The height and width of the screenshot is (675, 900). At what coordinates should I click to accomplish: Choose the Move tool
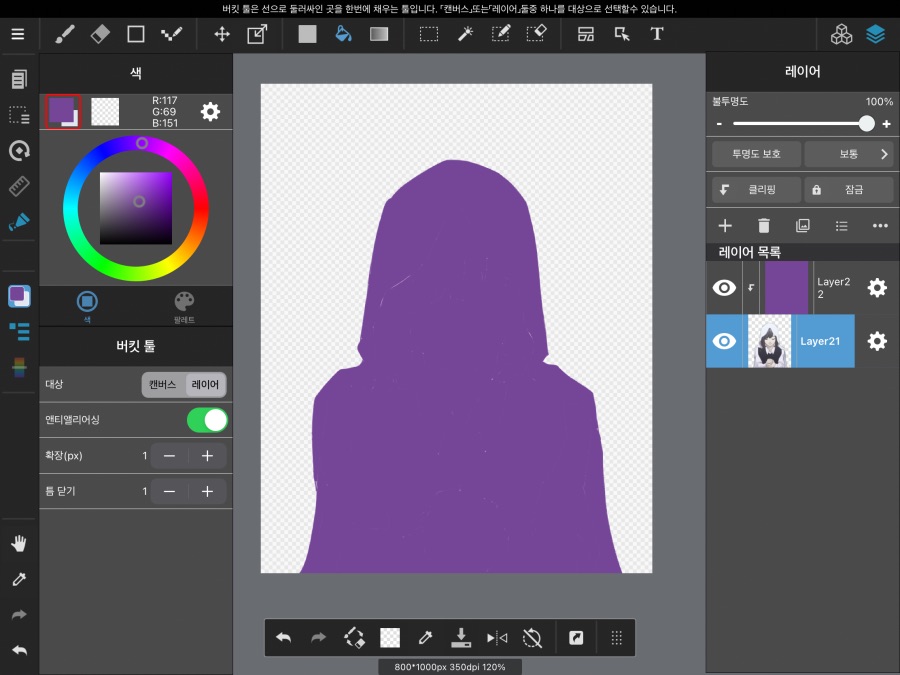pos(222,34)
